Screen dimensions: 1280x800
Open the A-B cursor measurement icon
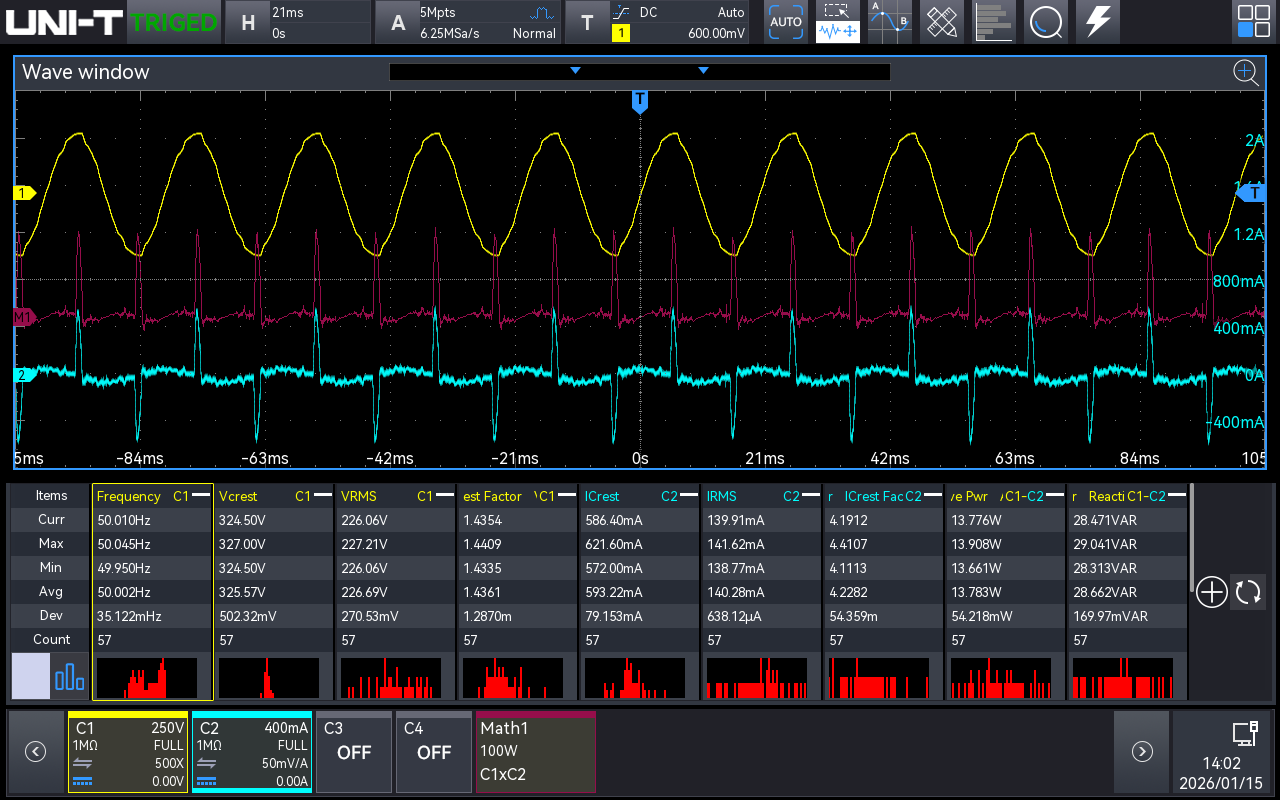pos(890,21)
